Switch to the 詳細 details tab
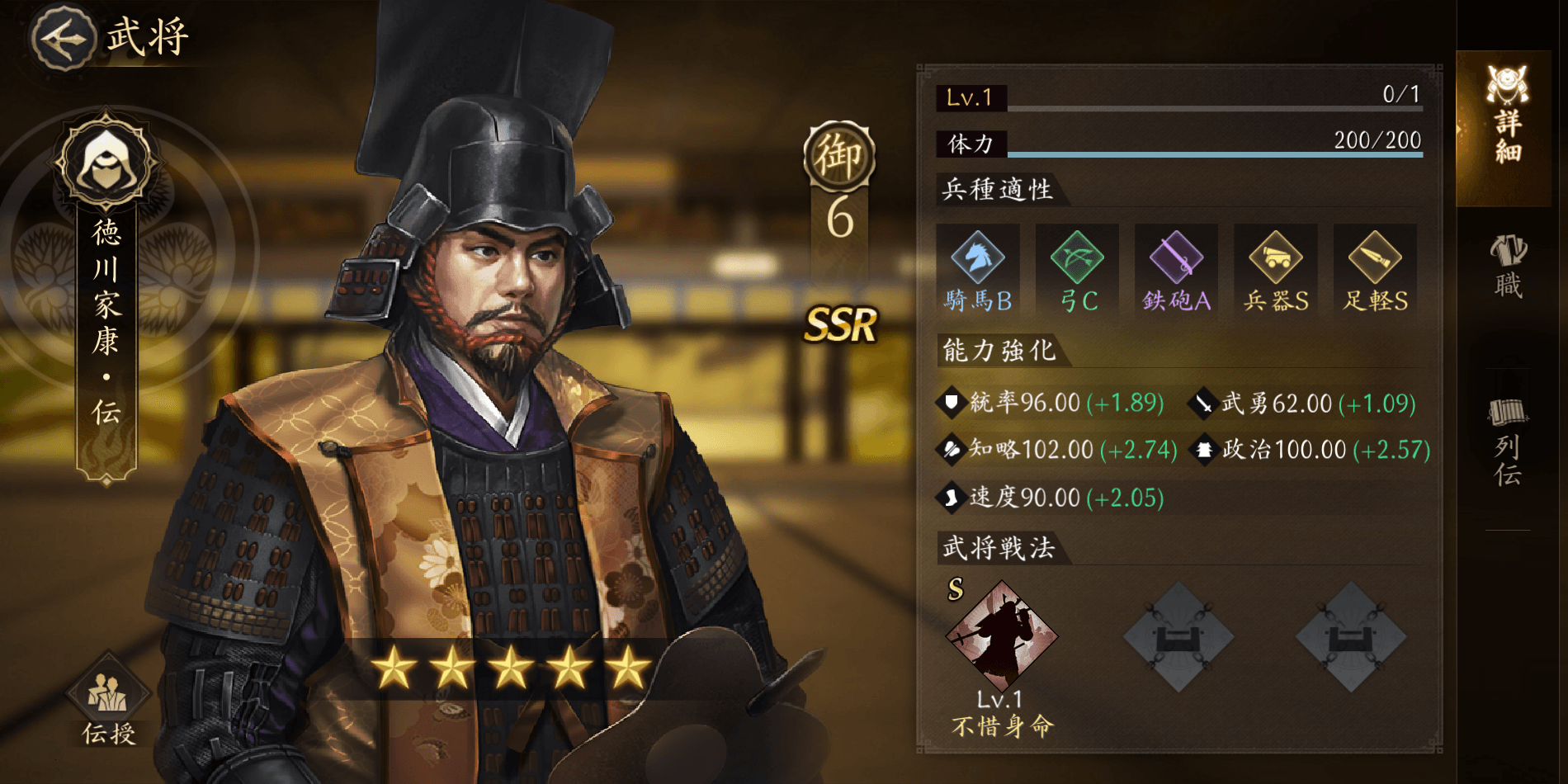The height and width of the screenshot is (784, 1568). [1507, 116]
